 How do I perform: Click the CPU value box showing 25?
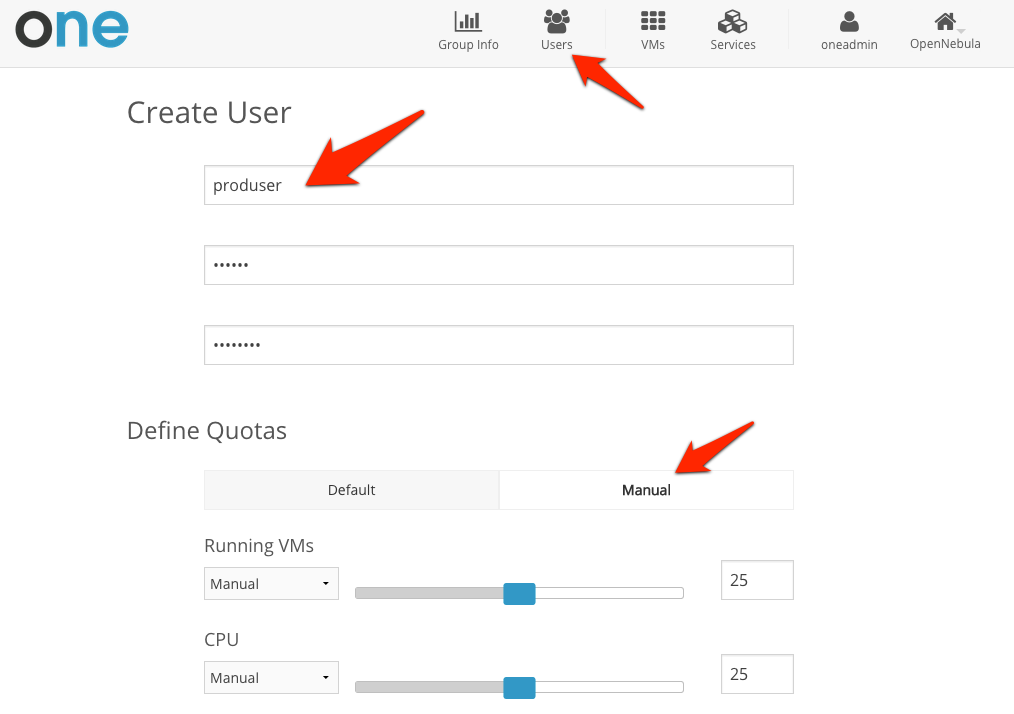(x=757, y=674)
